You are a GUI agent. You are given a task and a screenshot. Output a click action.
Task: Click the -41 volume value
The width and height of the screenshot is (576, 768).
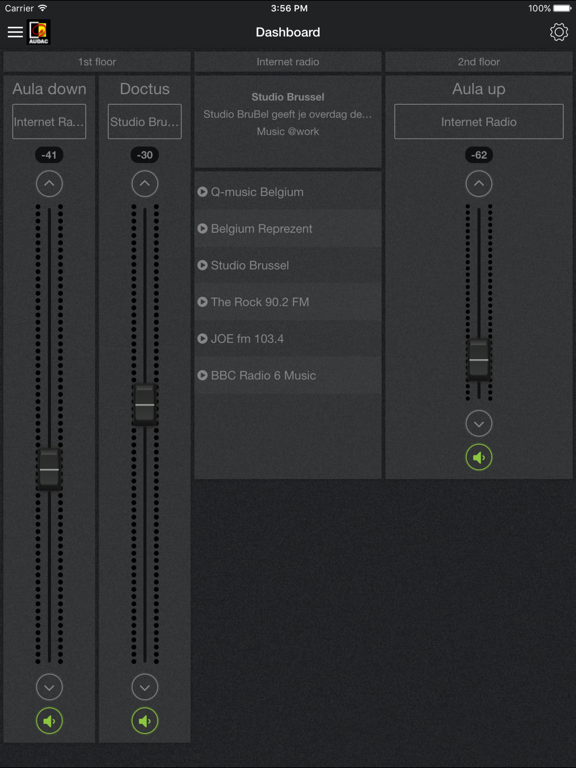[x=49, y=155]
